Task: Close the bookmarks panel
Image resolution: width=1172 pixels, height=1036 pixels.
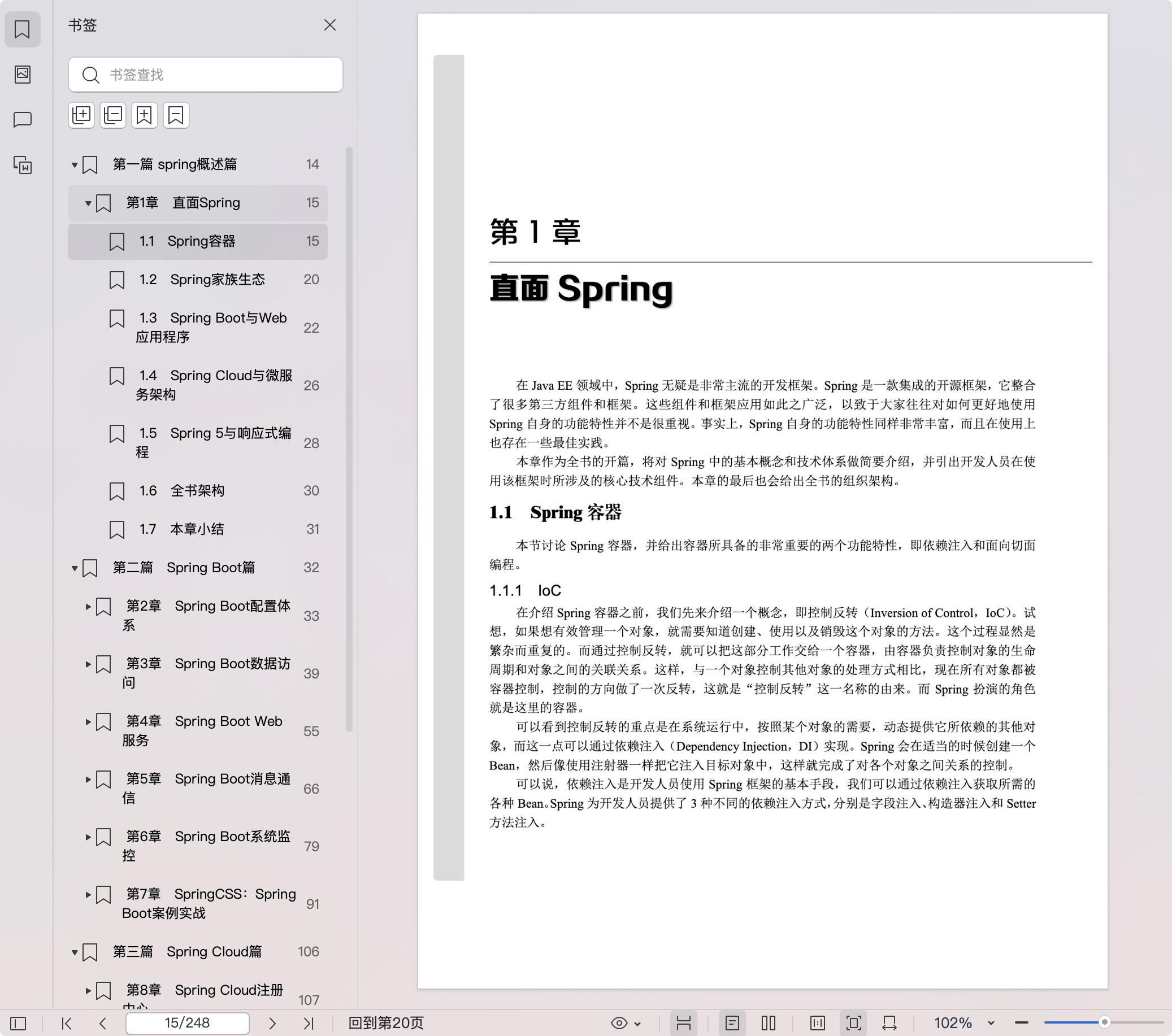Action: pyautogui.click(x=329, y=25)
